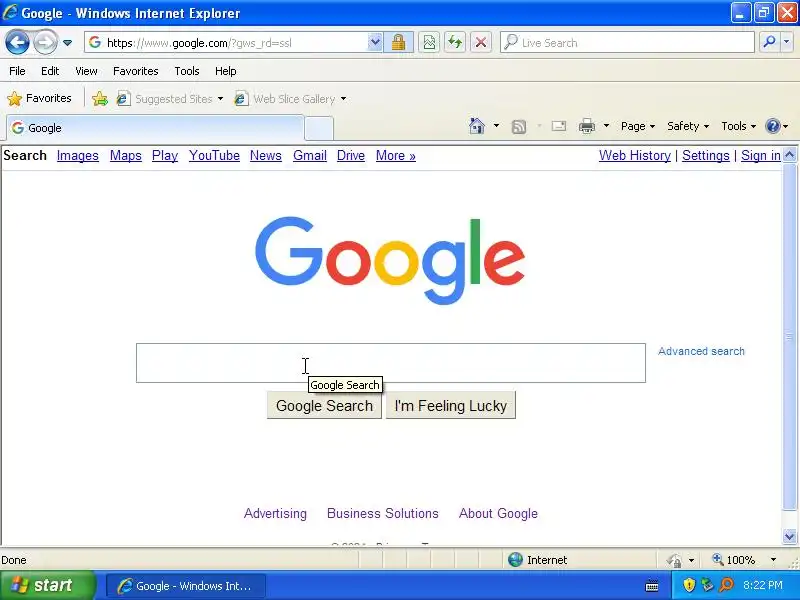The image size is (800, 600).
Task: Open the About Google footer link
Action: pos(498,513)
